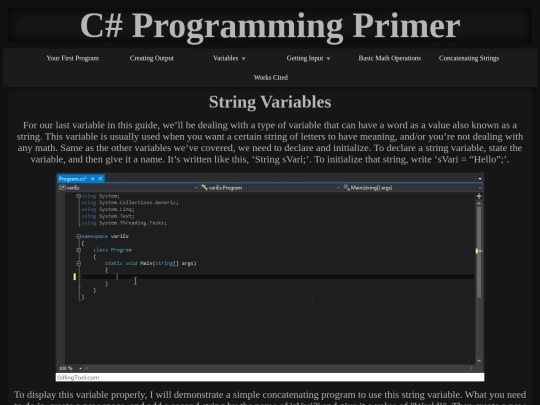Open the Variables navigation dropdown
This screenshot has height=405, width=540.
[x=229, y=58]
